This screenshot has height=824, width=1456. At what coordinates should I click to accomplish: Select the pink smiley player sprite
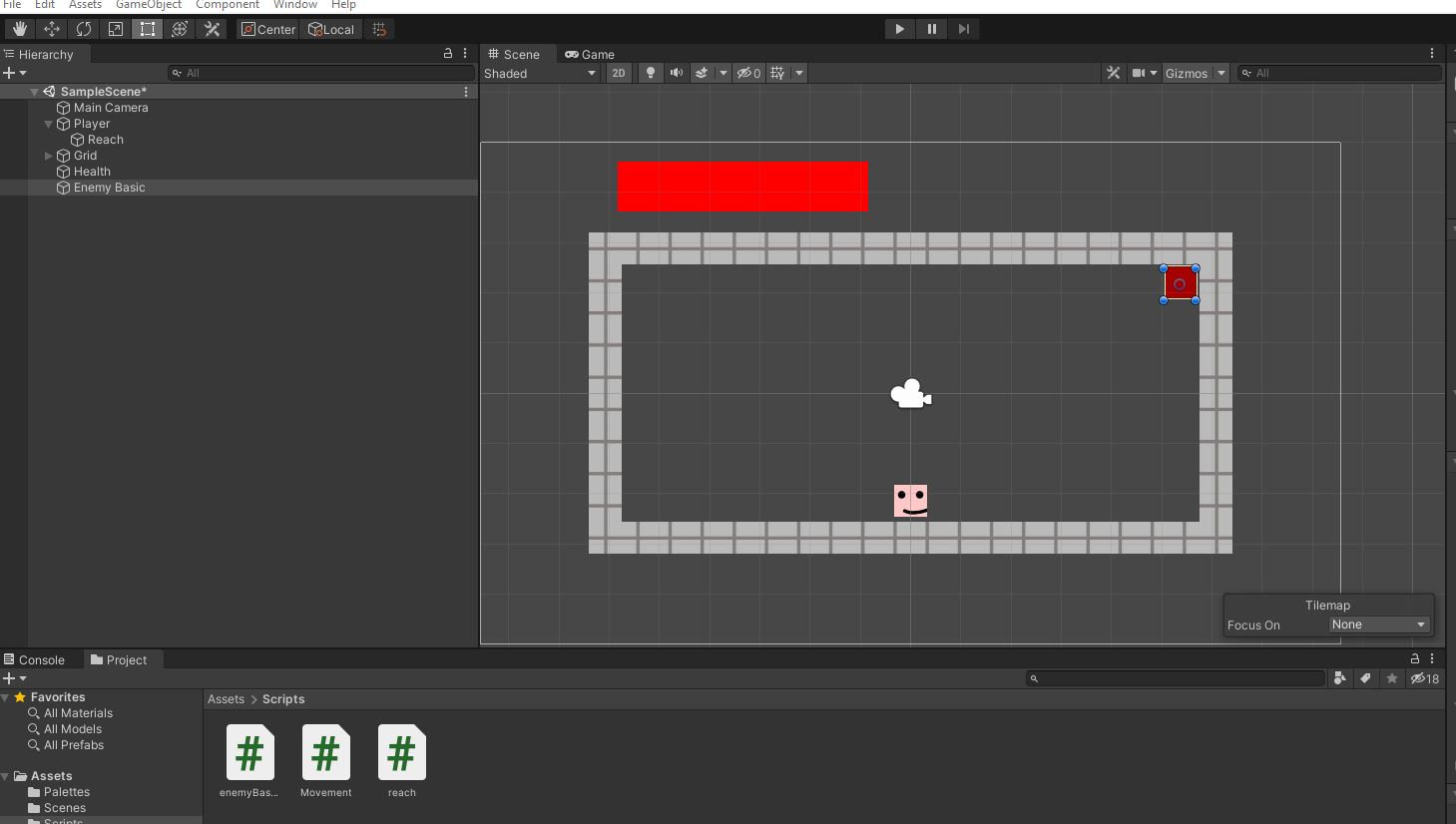(x=911, y=501)
